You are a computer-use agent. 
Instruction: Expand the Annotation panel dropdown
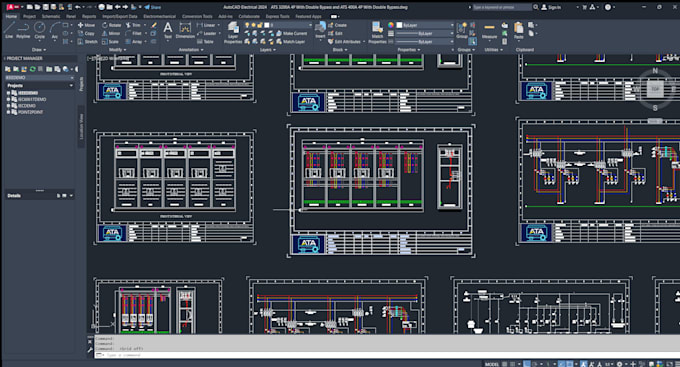coord(191,50)
